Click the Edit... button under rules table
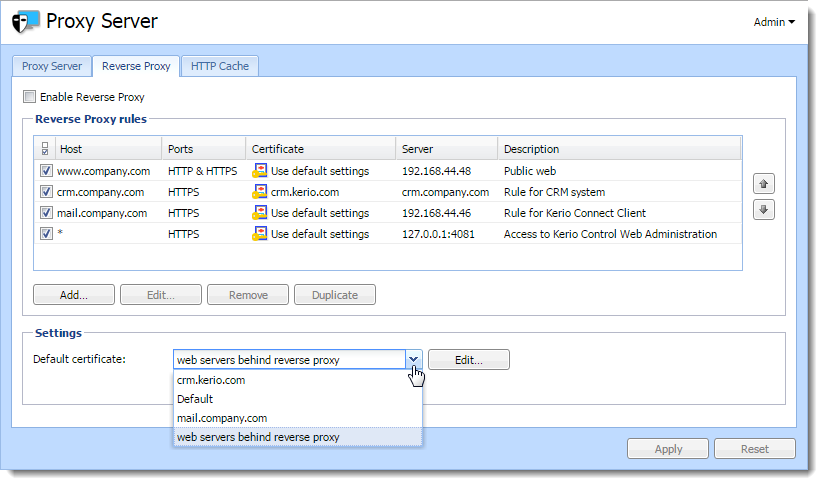The width and height of the screenshot is (823, 485). coord(161,295)
